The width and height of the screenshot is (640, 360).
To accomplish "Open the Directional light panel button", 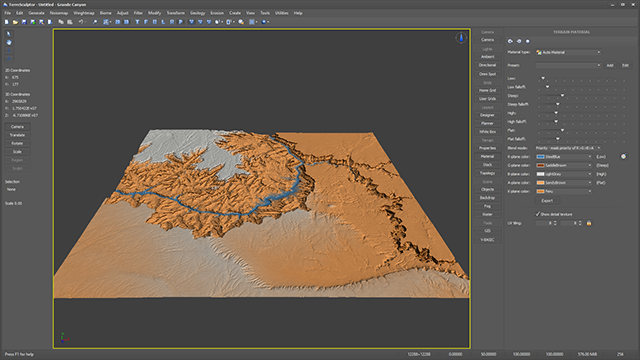I will [487, 65].
